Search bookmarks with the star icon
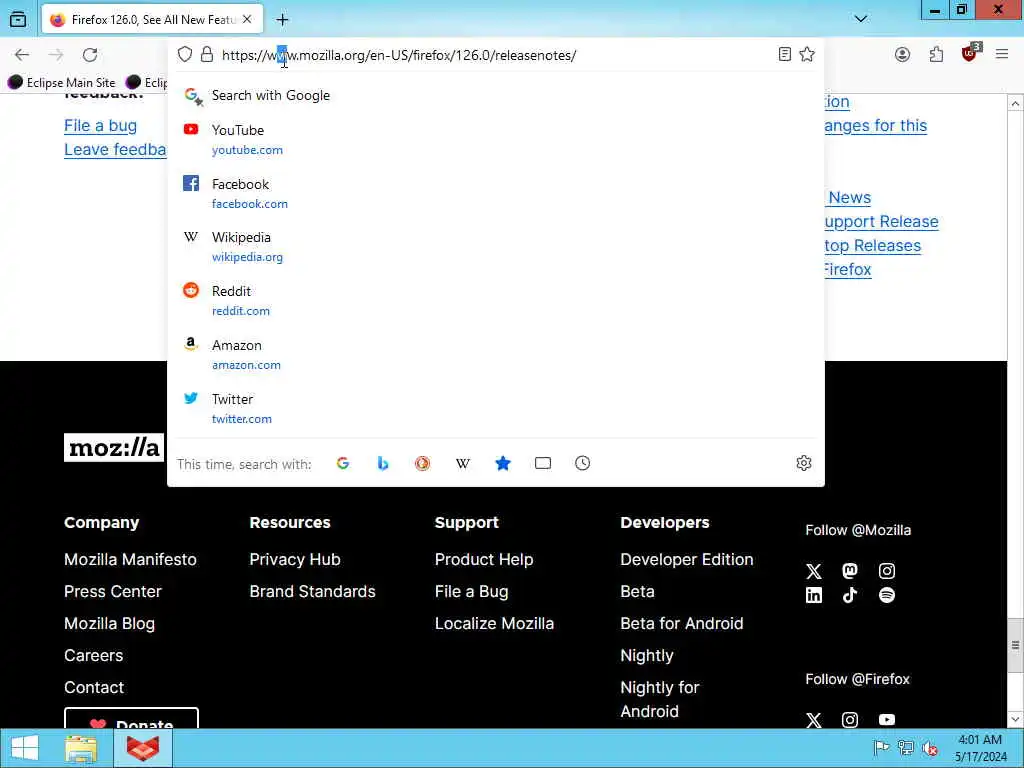This screenshot has height=768, width=1024. [503, 463]
